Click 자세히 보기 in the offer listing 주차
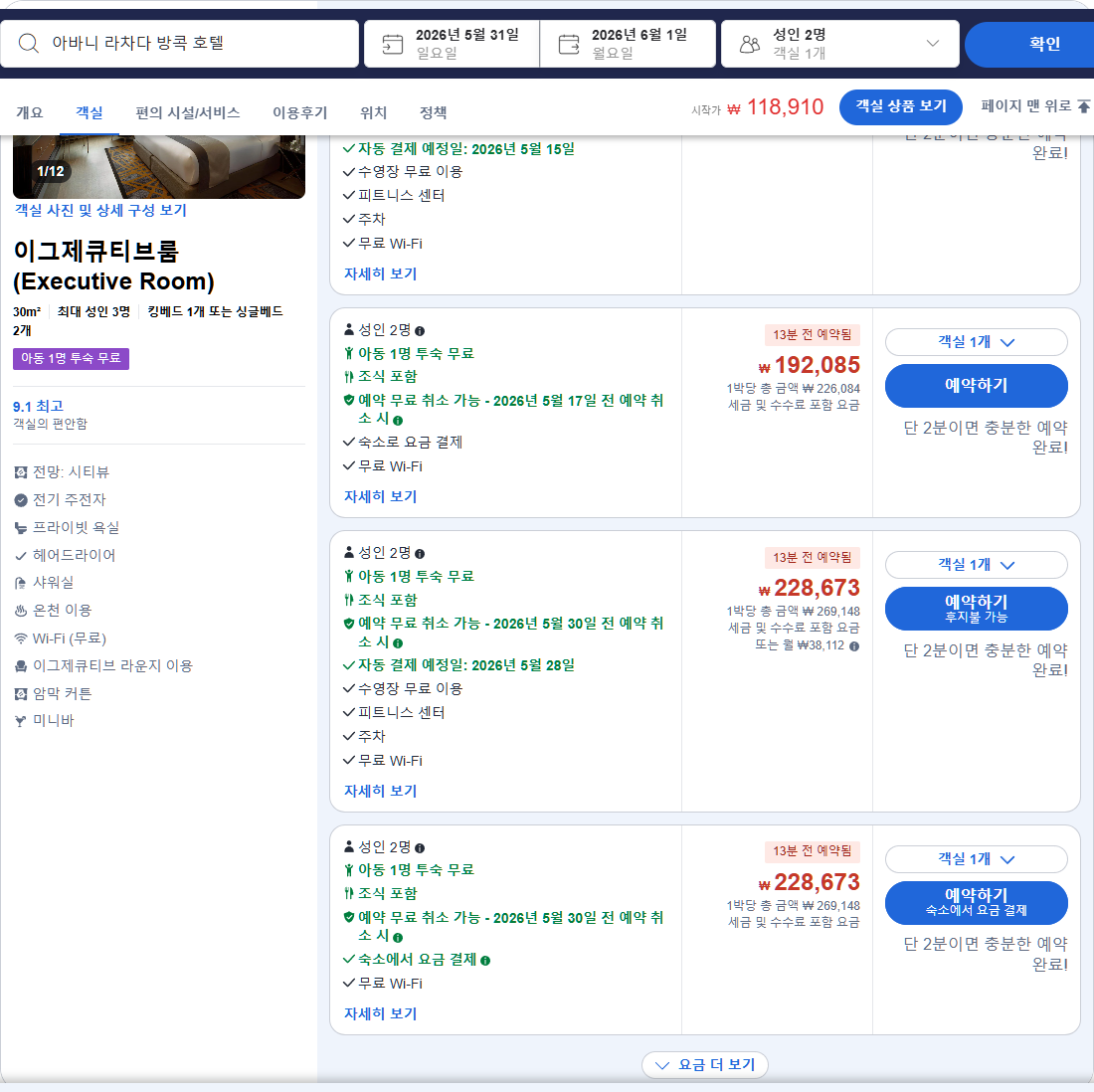This screenshot has width=1094, height=1092. [380, 792]
